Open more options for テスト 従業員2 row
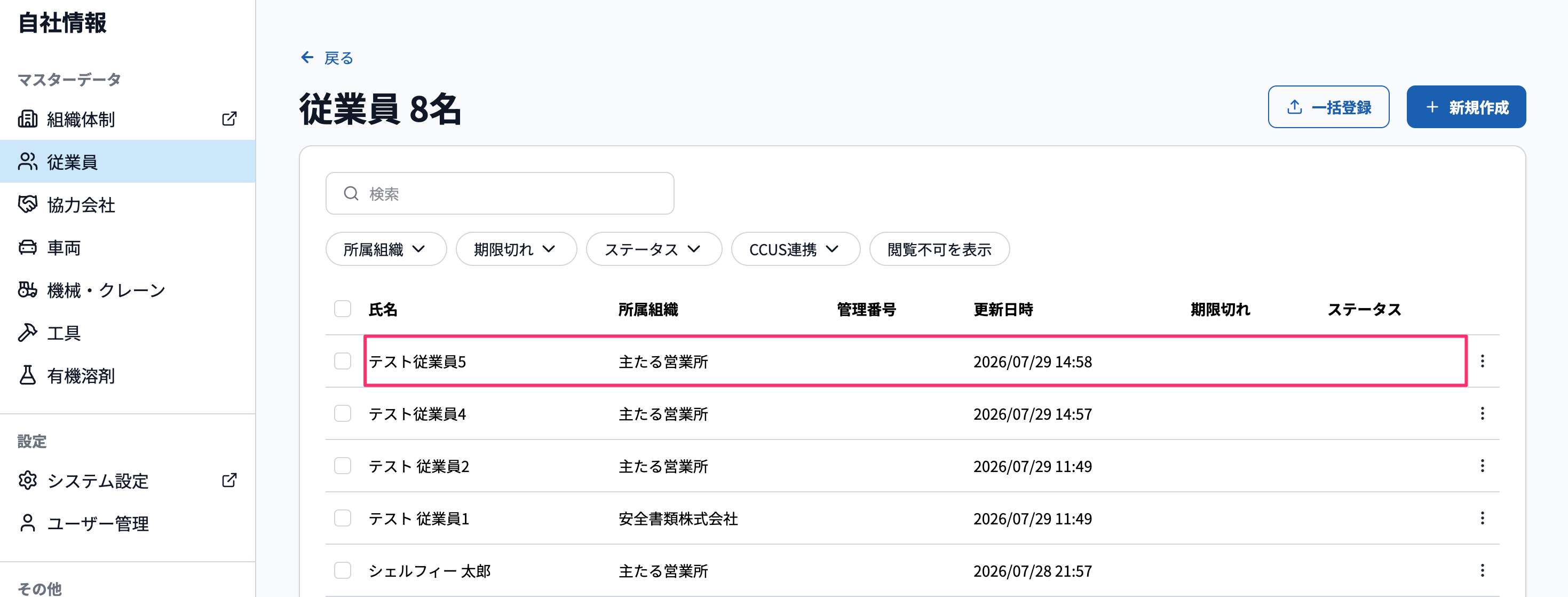This screenshot has height=597, width=1568. coord(1482,466)
